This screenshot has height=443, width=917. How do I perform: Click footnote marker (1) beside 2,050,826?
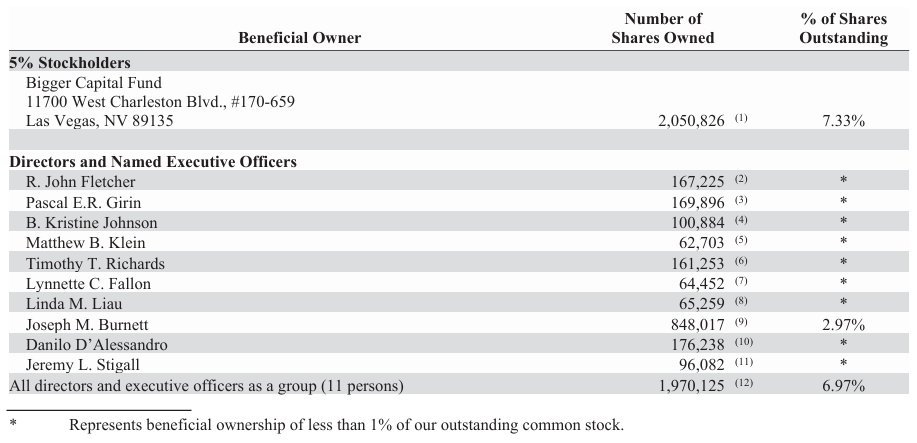click(741, 118)
